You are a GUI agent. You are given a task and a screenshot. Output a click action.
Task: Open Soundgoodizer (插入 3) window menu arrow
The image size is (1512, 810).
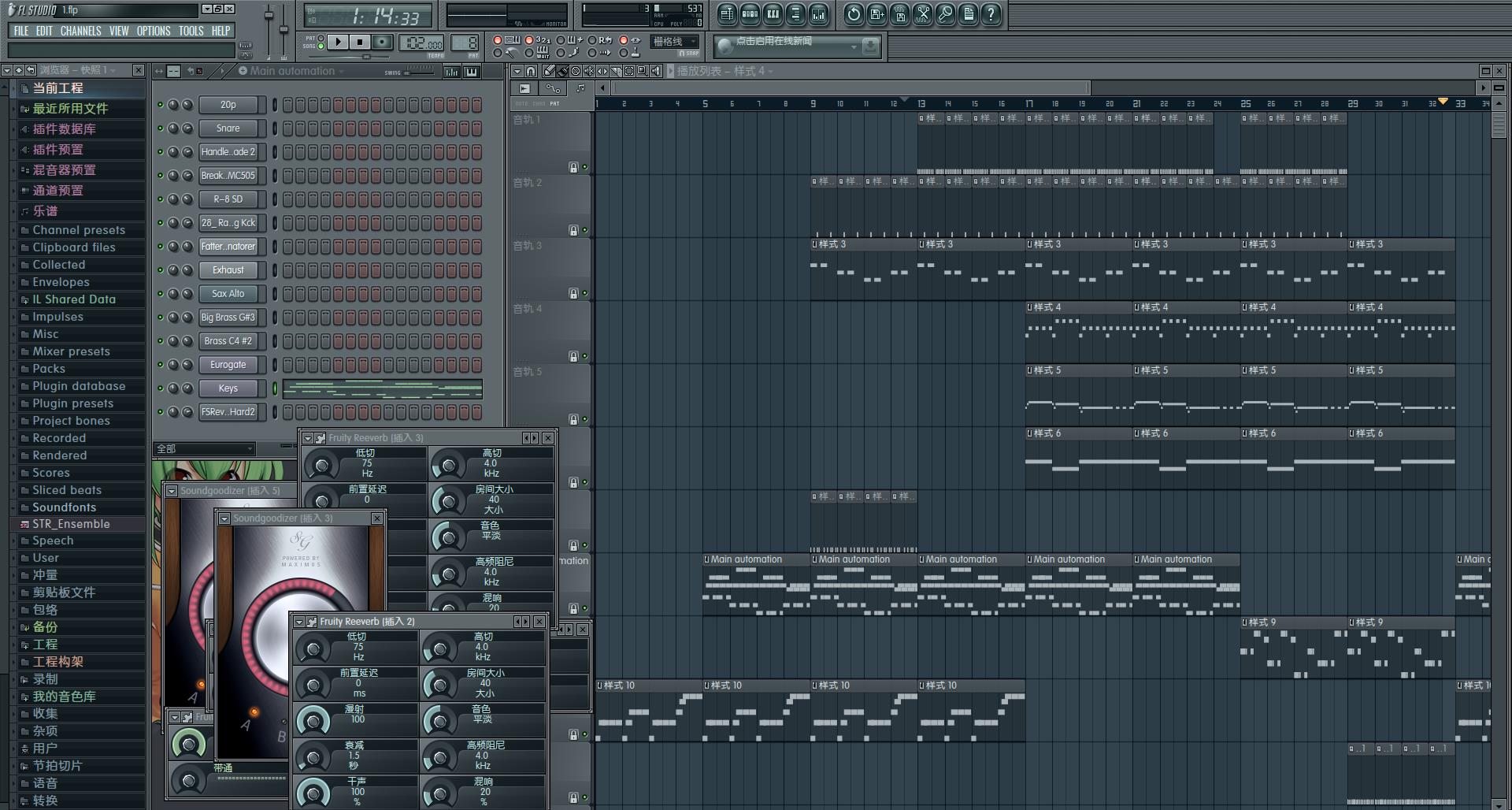(224, 518)
